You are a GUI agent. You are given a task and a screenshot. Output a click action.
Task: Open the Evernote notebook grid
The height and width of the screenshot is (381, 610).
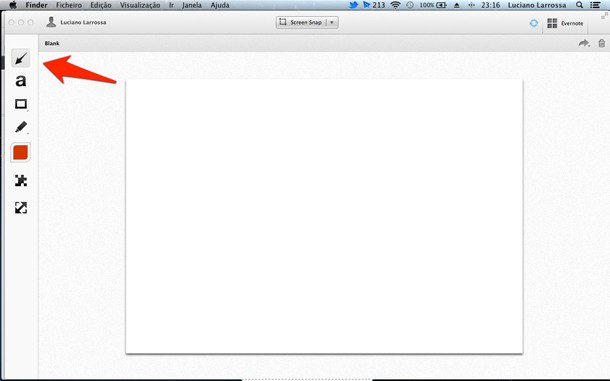pos(565,23)
